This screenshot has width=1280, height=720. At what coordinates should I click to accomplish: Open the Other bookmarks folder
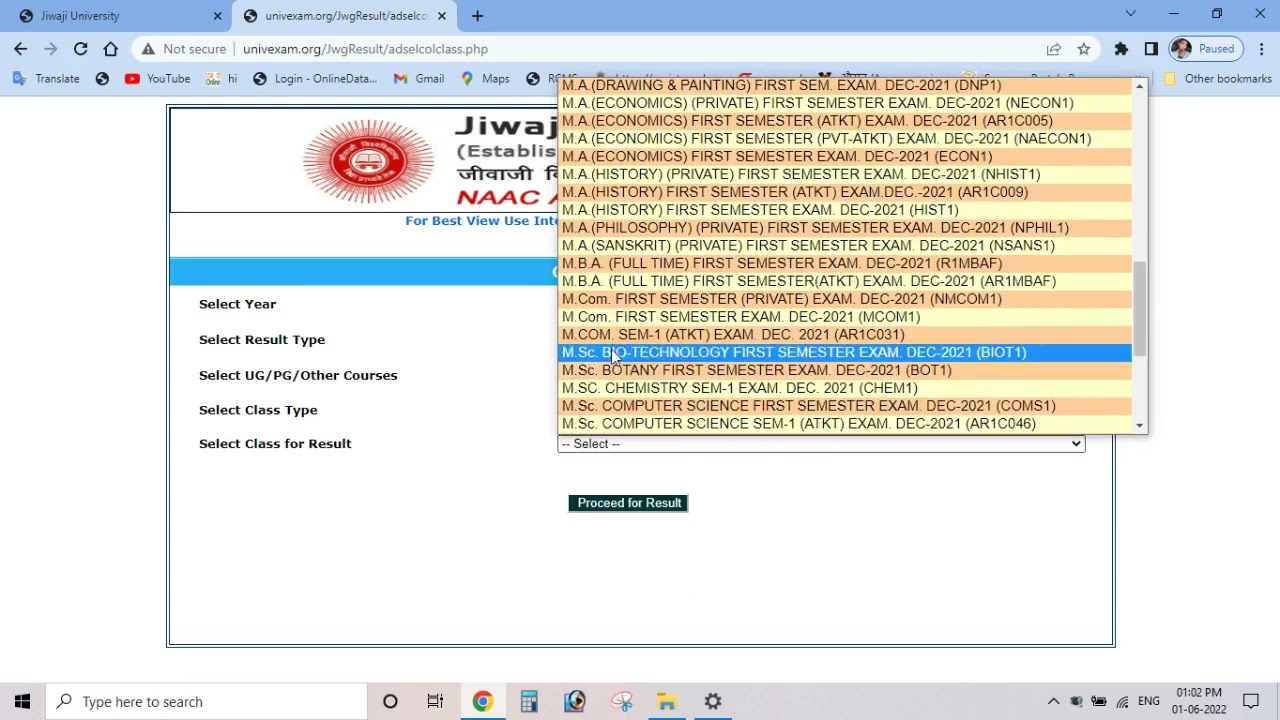point(1217,78)
